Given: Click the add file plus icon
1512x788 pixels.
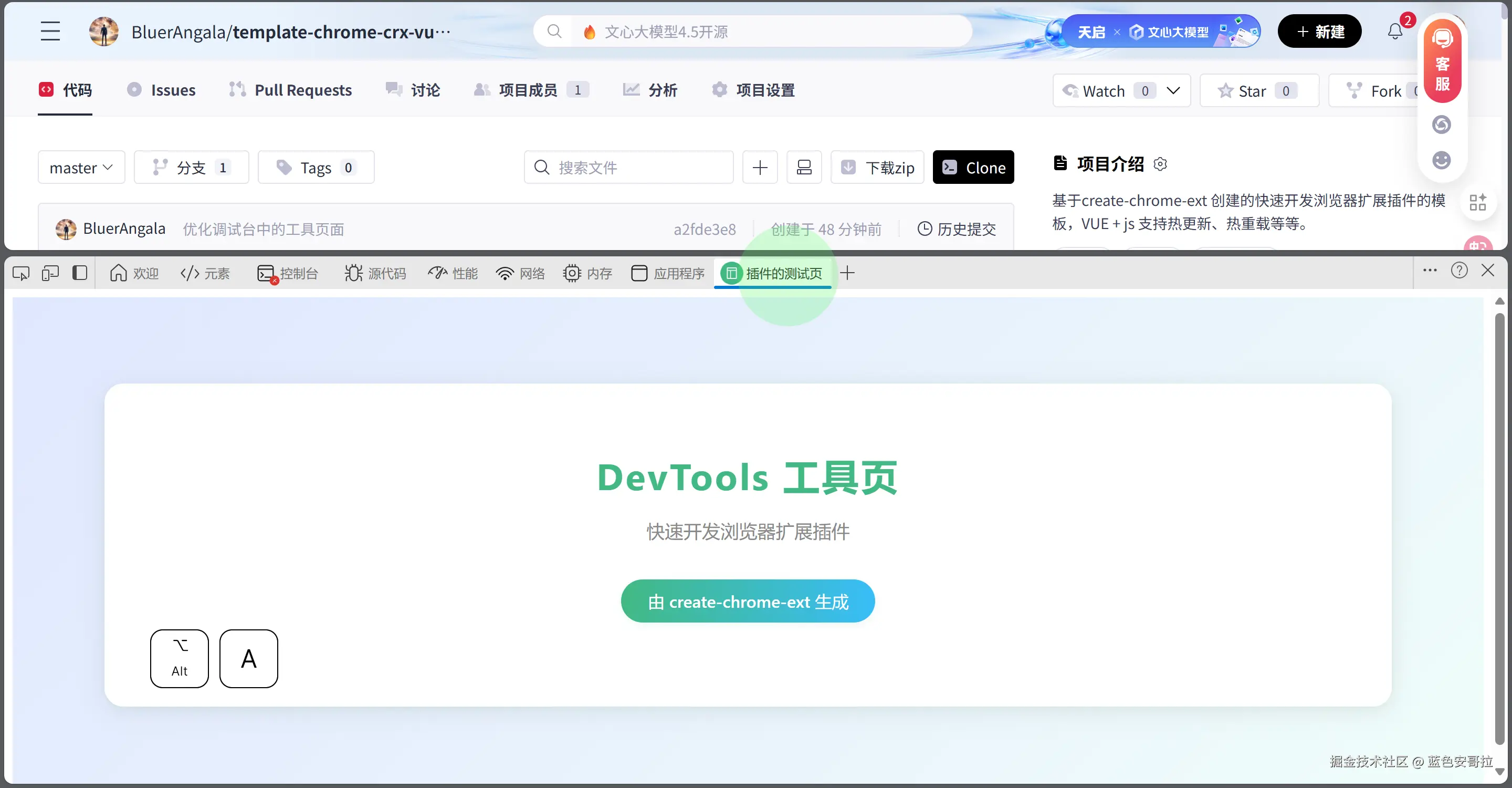Looking at the screenshot, I should 760,168.
